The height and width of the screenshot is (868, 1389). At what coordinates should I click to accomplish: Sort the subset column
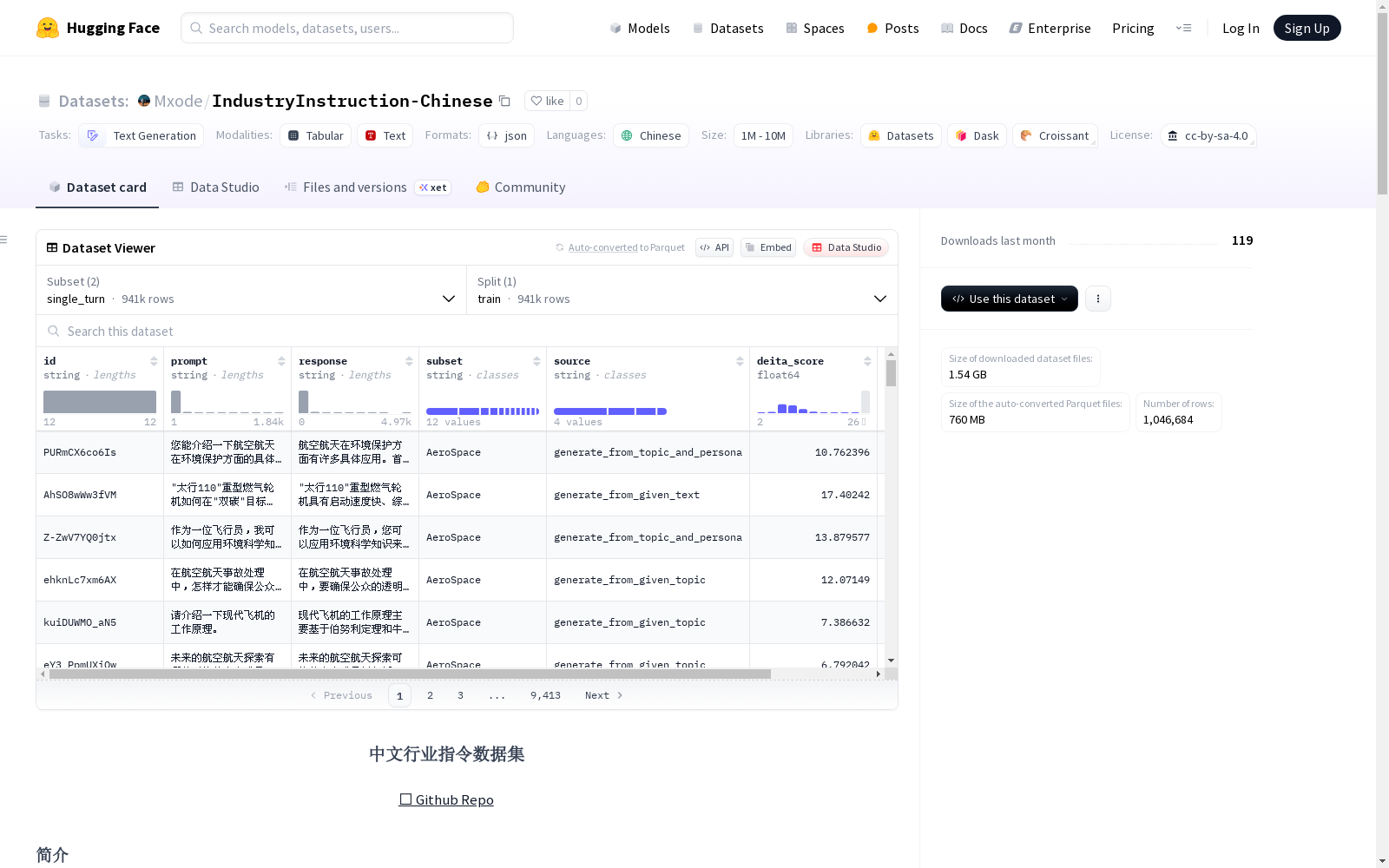click(x=537, y=361)
